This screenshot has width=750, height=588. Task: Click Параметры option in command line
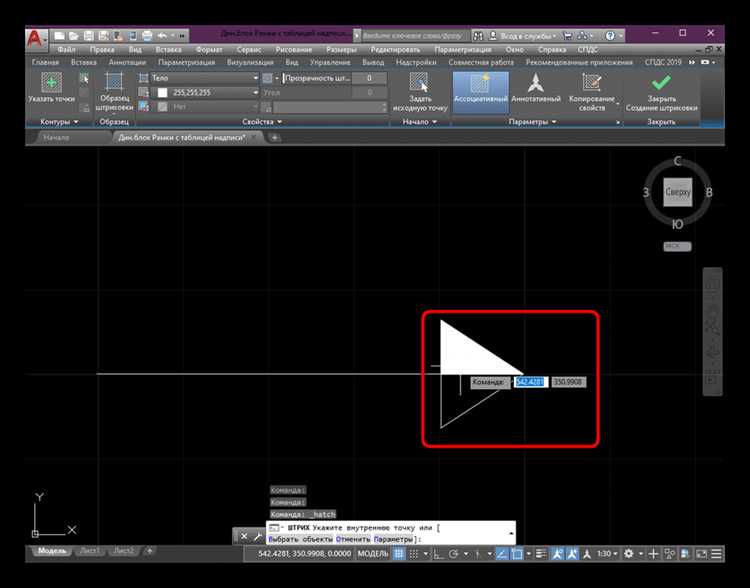(393, 539)
